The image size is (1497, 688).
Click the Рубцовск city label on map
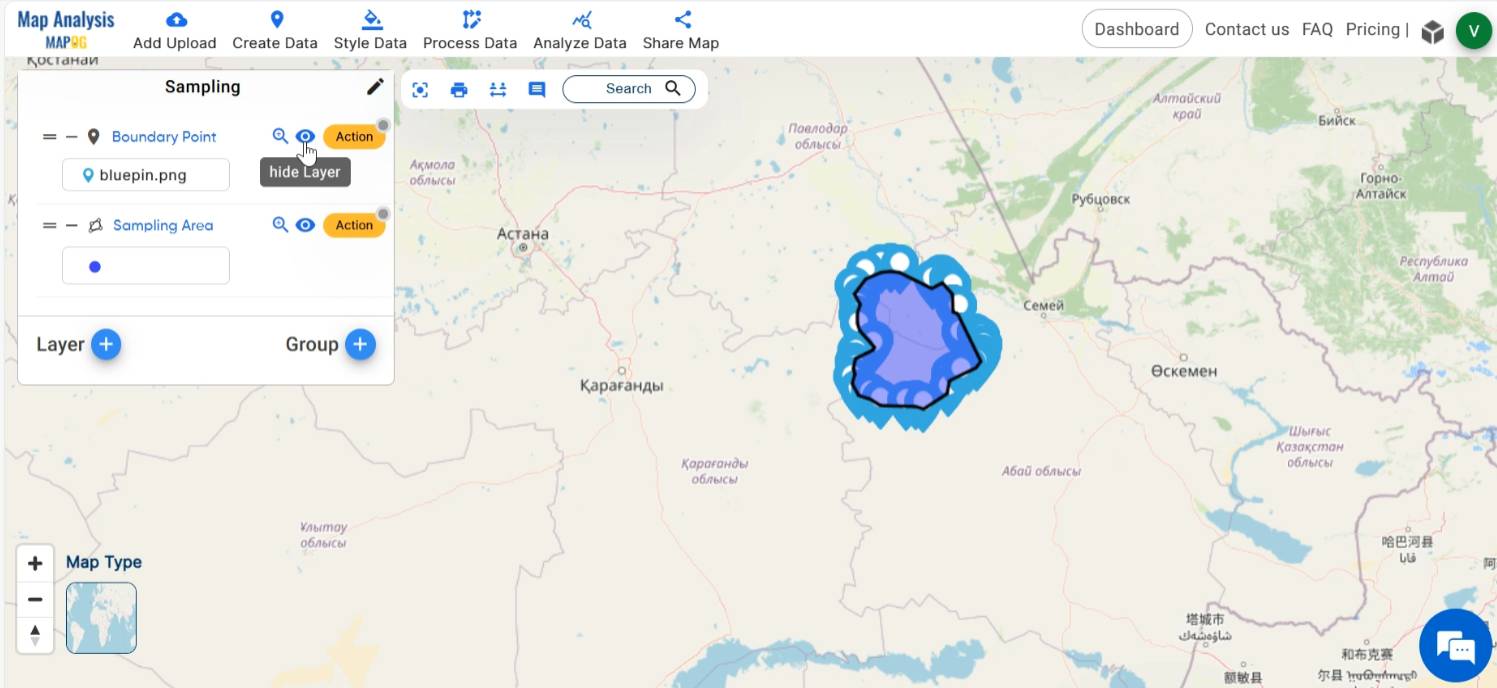click(x=1100, y=199)
